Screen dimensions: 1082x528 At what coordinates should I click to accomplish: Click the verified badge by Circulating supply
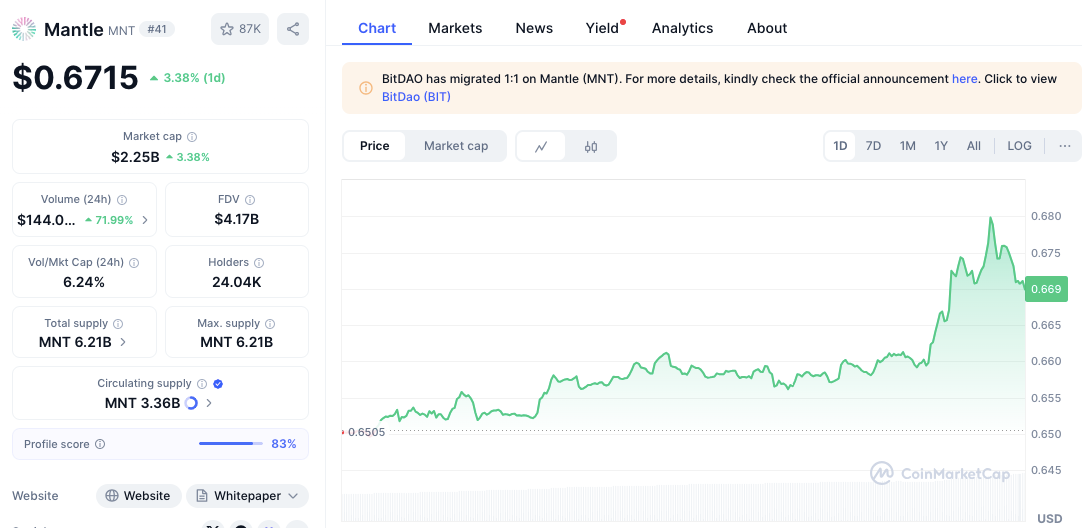pyautogui.click(x=218, y=384)
